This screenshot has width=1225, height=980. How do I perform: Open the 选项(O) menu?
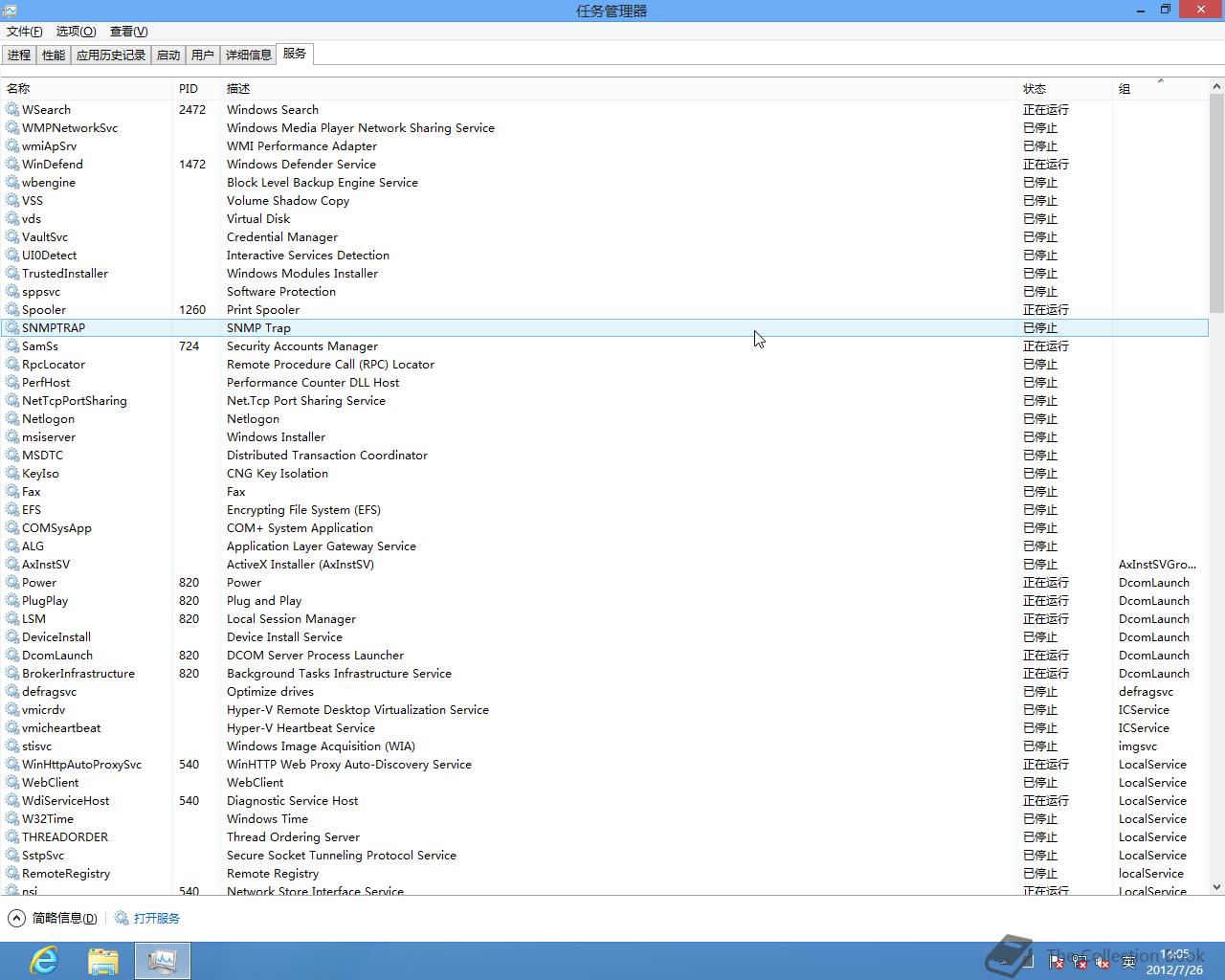[x=76, y=32]
